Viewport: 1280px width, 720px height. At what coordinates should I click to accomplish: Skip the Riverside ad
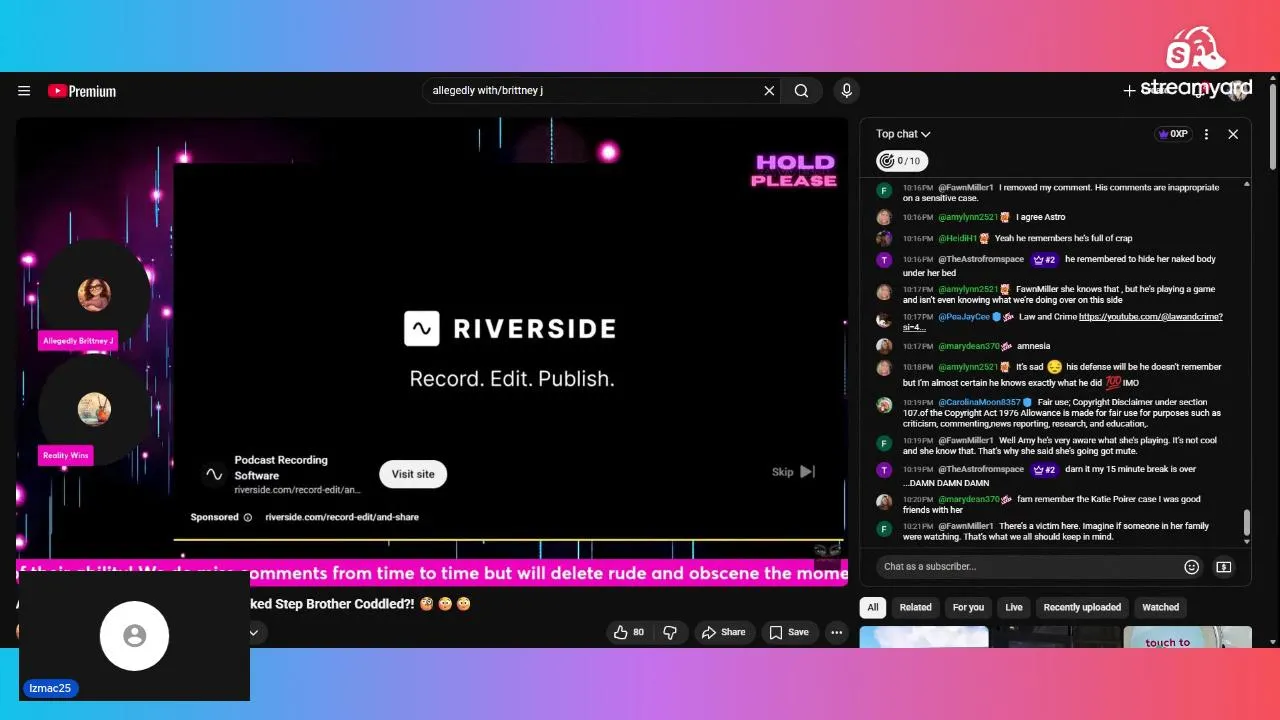click(794, 472)
